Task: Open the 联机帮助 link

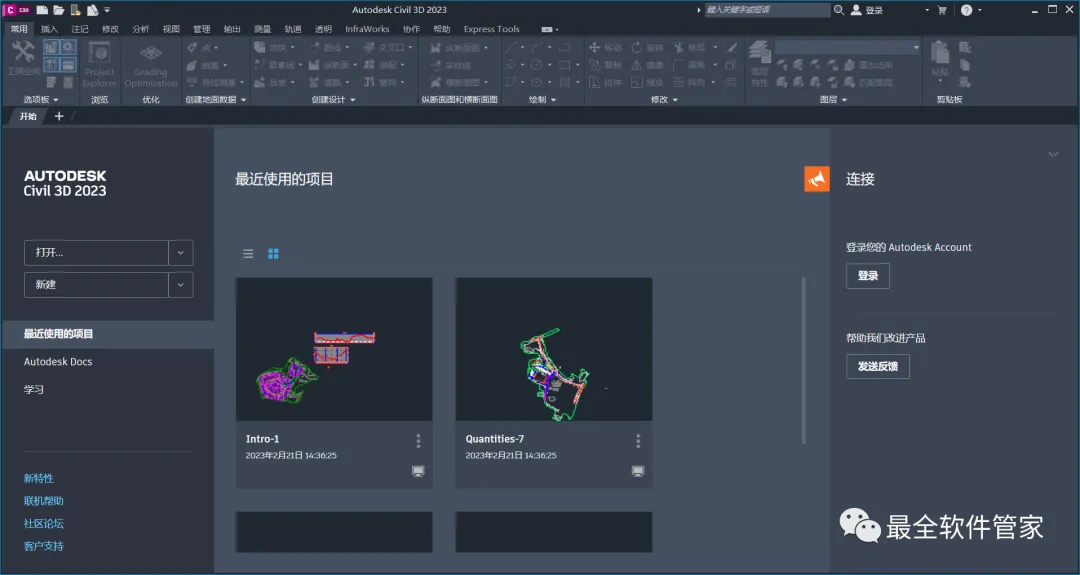Action: [43, 501]
